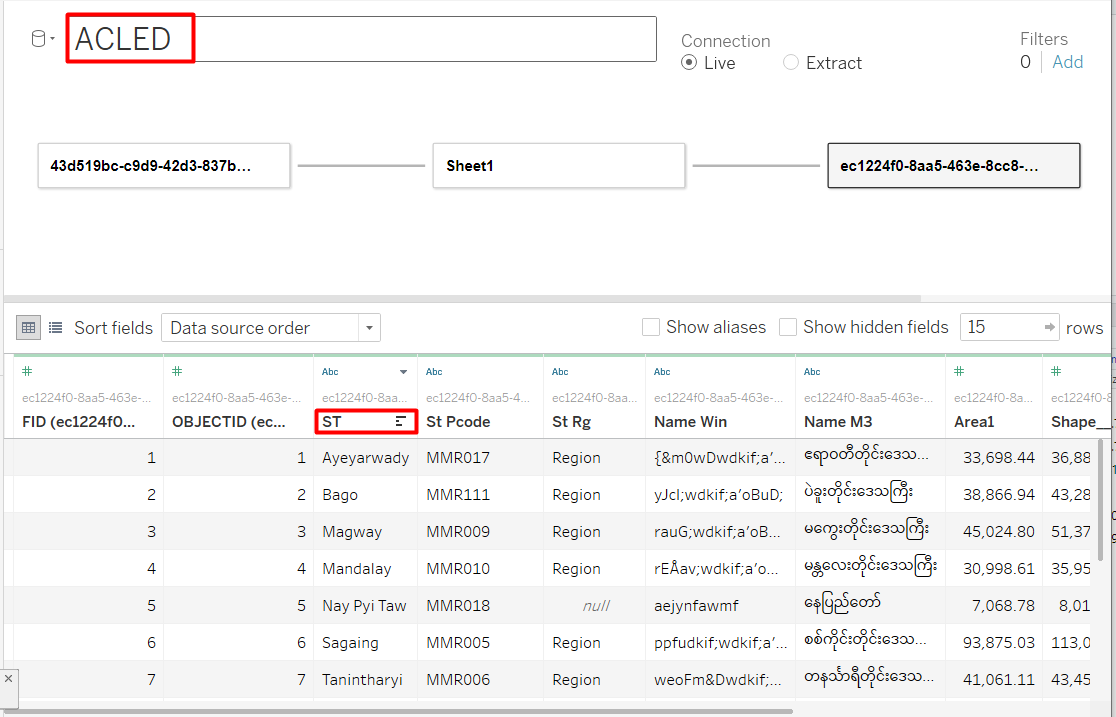Click the sort icon in ST column

(401, 422)
